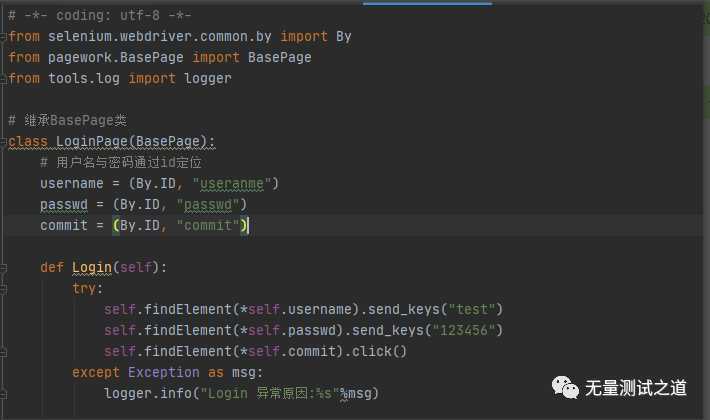Click the 'try' keyword
The height and width of the screenshot is (420, 710).
point(84,288)
